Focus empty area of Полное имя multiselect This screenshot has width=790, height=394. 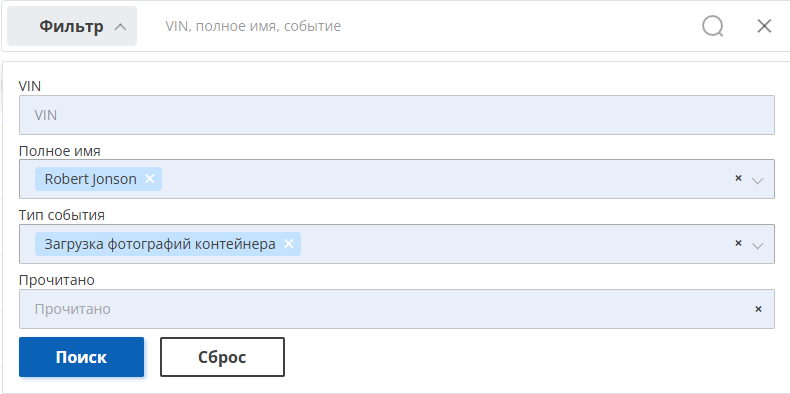coord(443,179)
